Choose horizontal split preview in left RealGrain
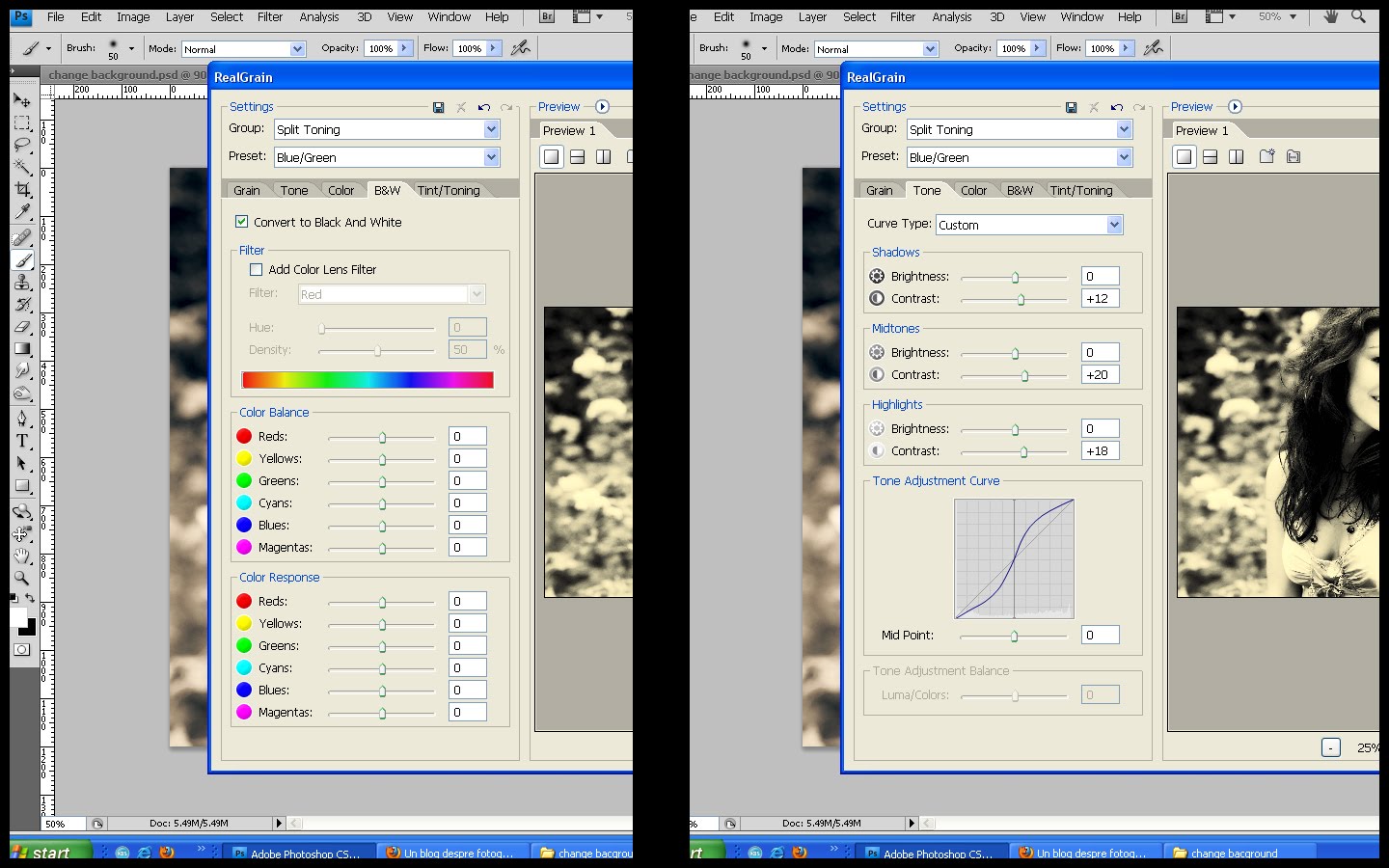Viewport: 1389px width, 868px height. click(x=578, y=156)
